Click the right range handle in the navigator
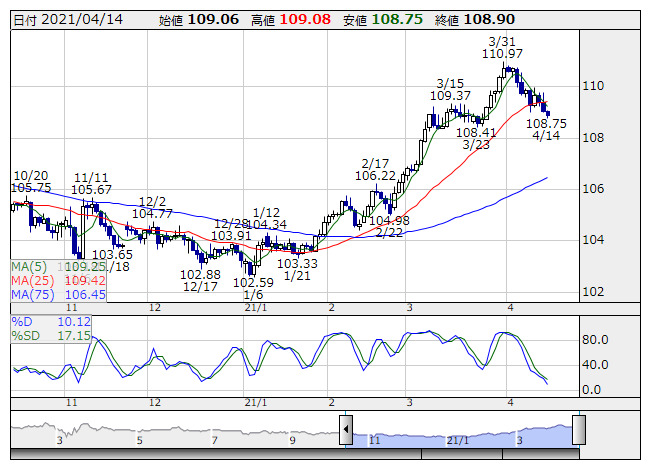The image size is (653, 470). pos(578,431)
